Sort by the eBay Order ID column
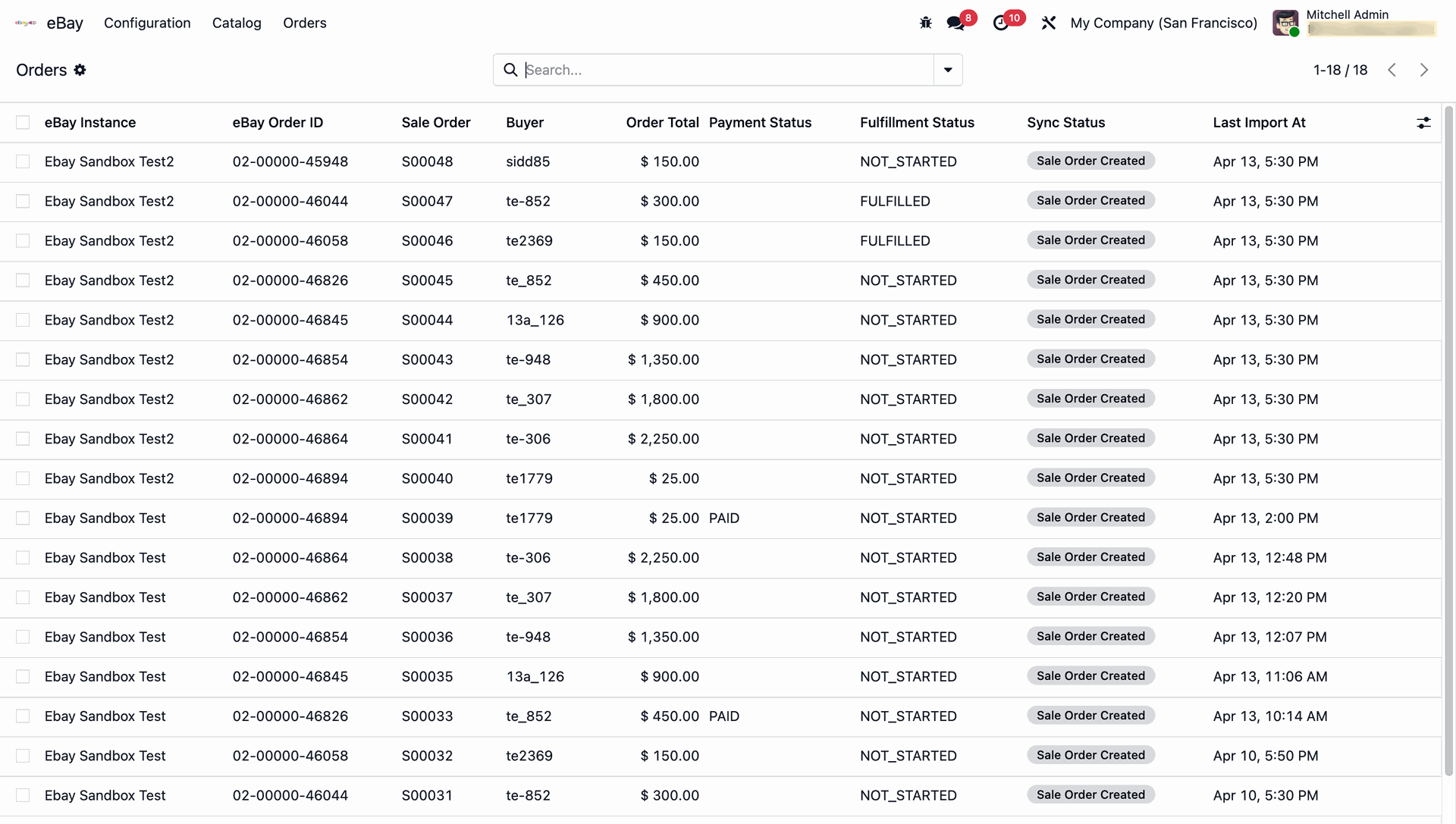This screenshot has height=824, width=1456. [278, 123]
